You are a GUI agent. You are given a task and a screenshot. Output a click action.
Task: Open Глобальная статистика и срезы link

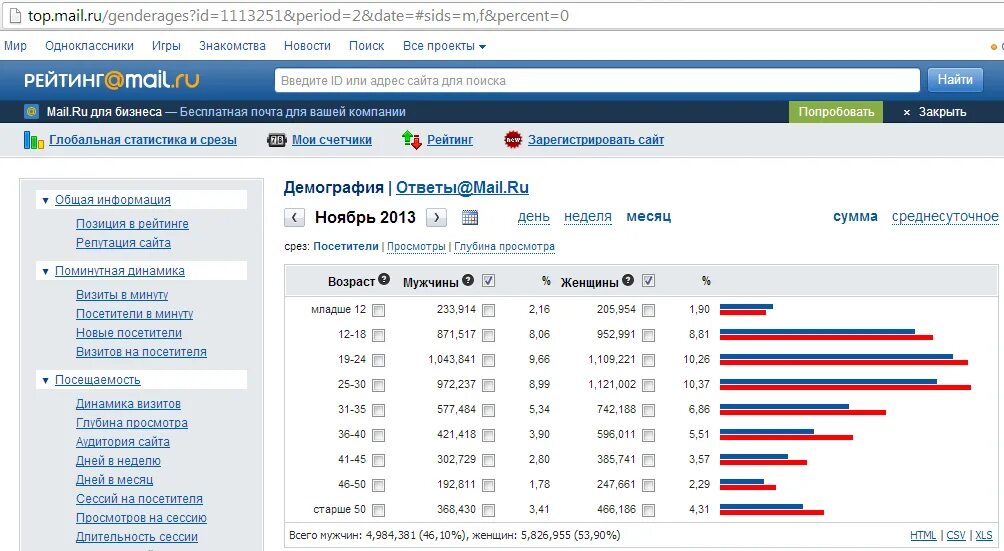(x=143, y=140)
